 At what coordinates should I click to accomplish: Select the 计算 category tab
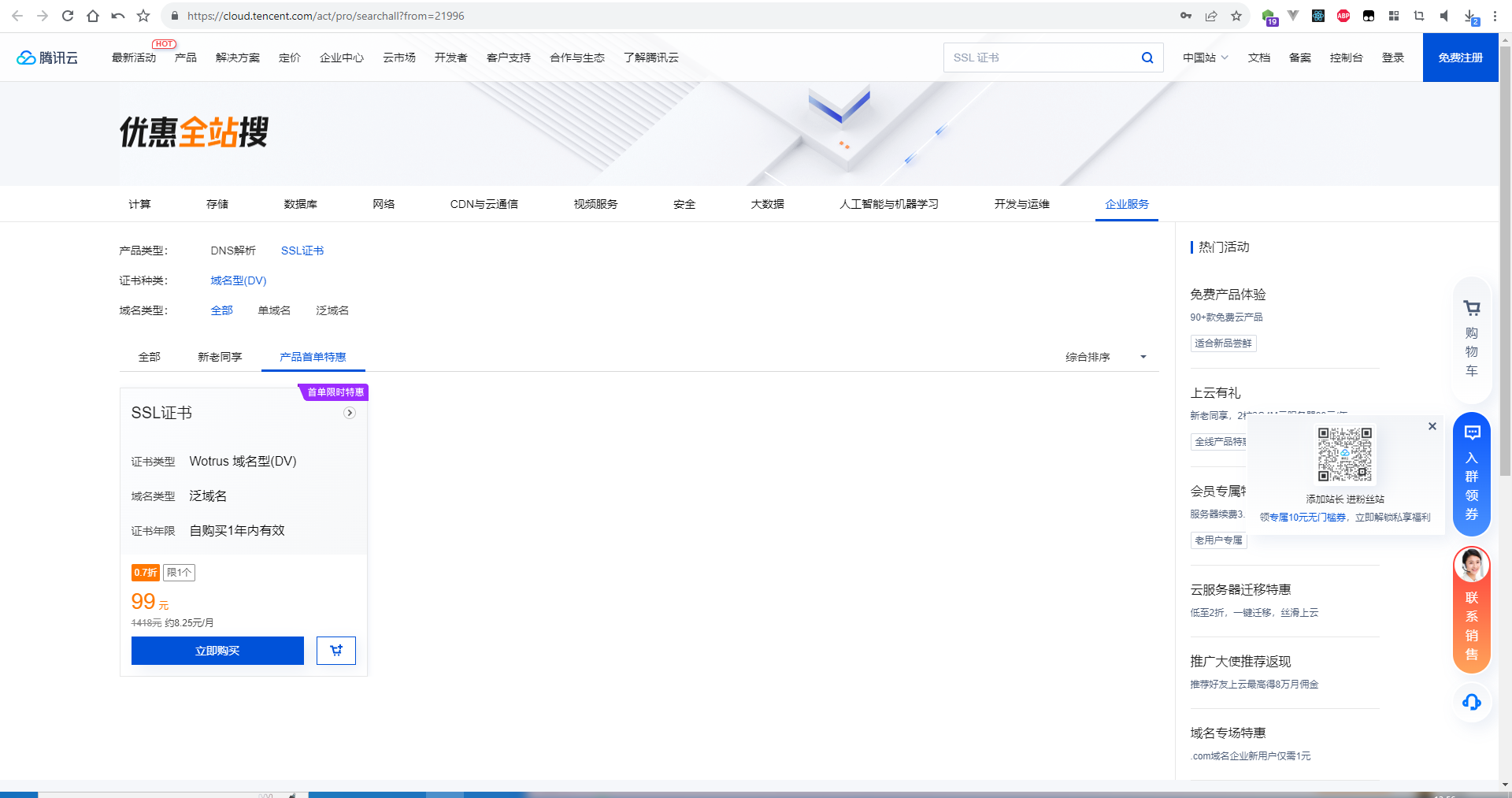tap(139, 204)
